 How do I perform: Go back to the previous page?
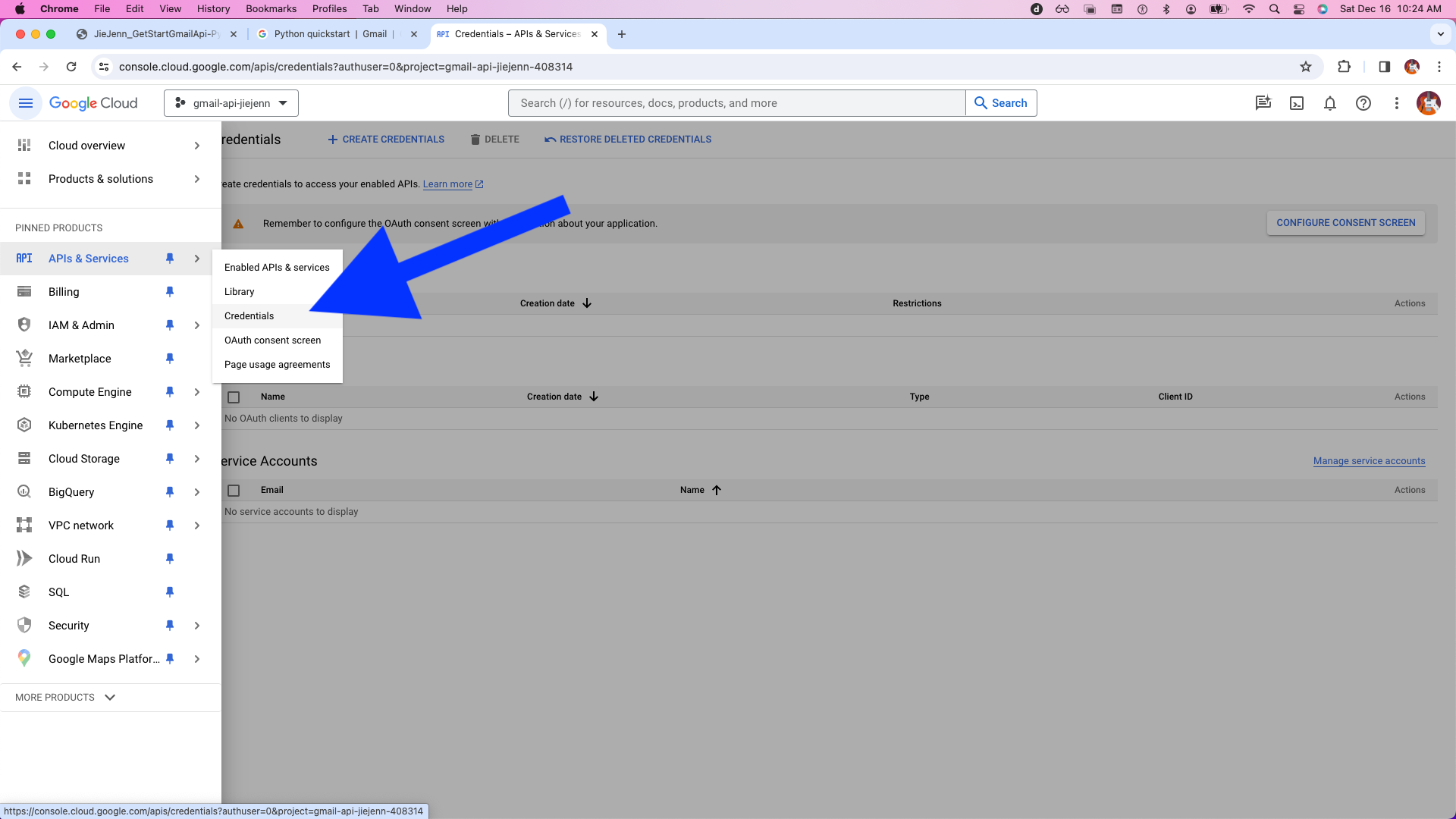click(17, 67)
